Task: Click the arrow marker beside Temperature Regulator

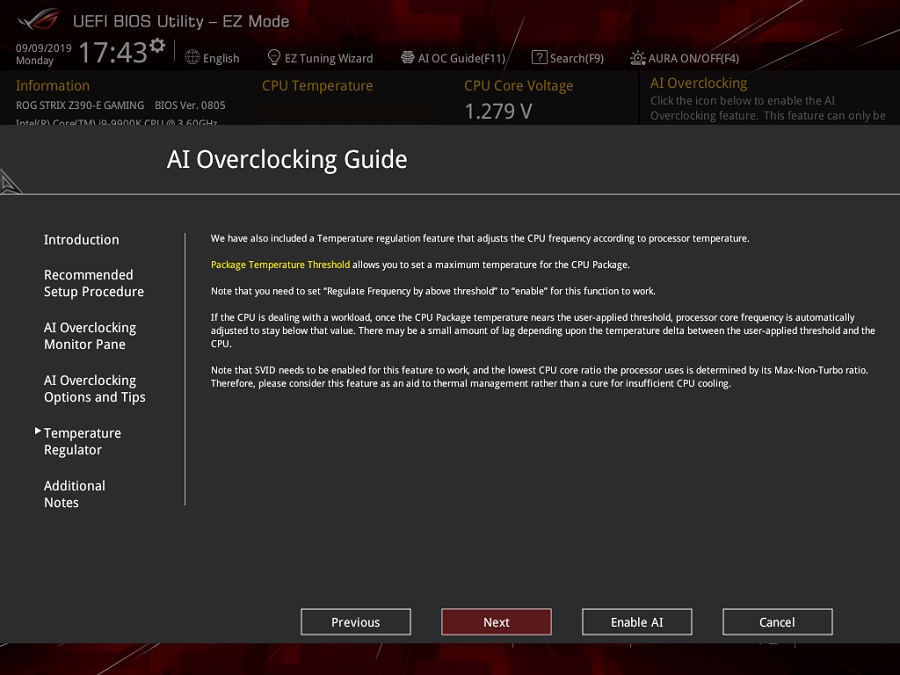Action: (x=38, y=430)
